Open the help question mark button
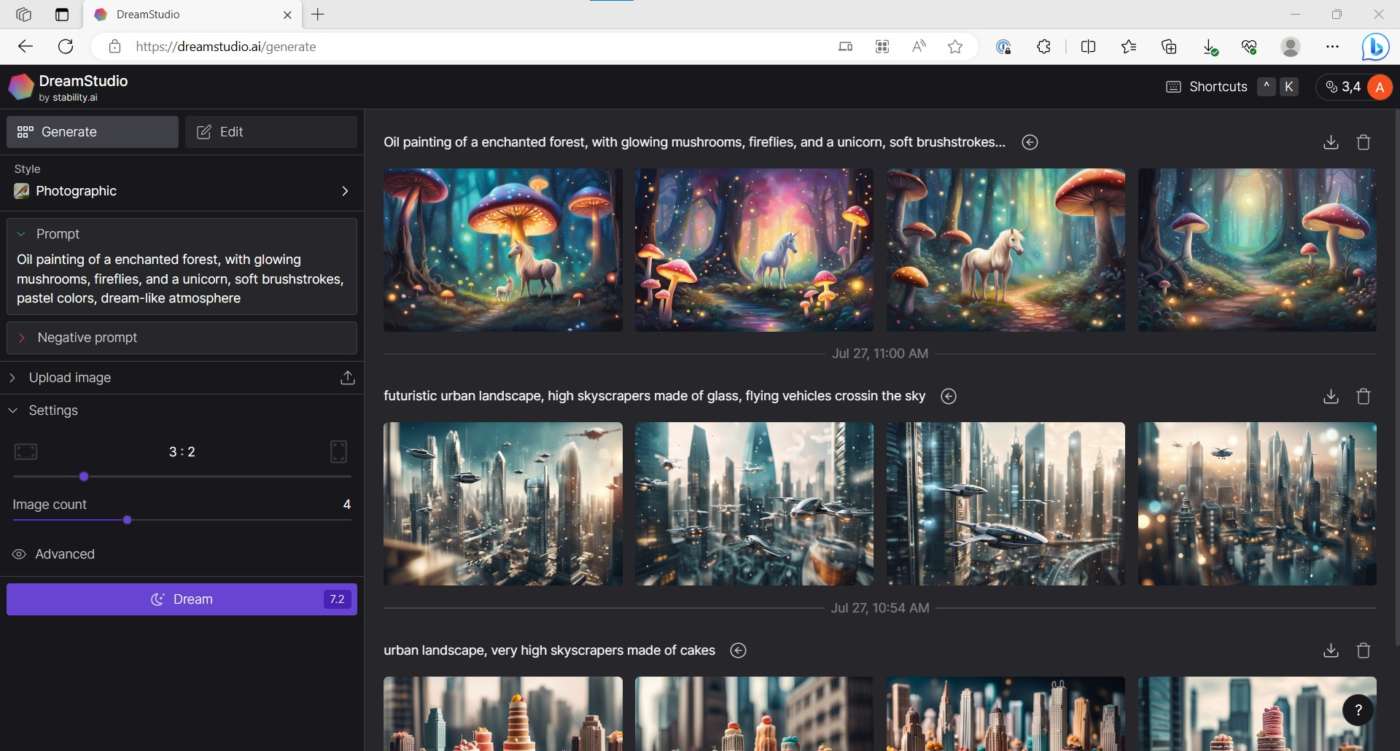 (1357, 710)
